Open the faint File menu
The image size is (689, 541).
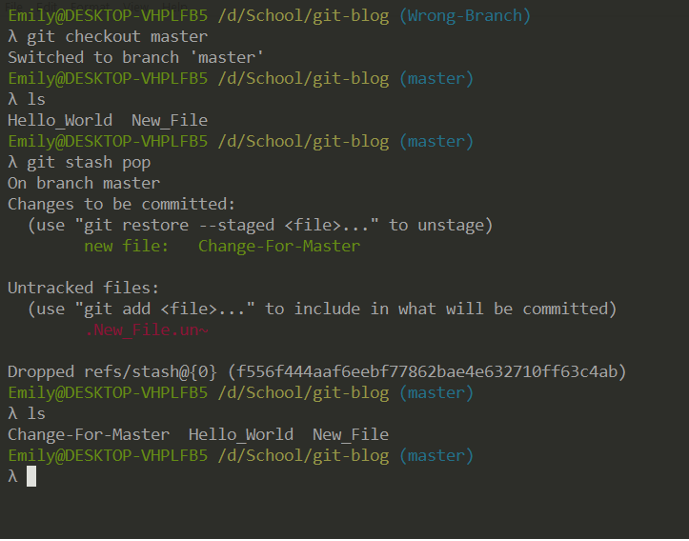[13, 6]
